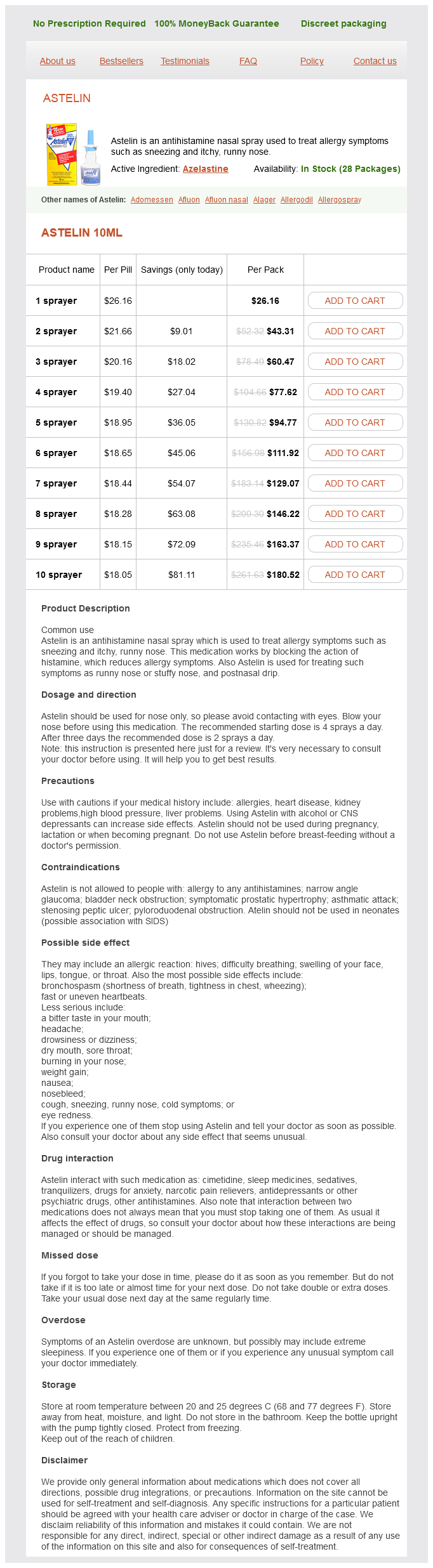Open the Testimonials page
Viewport: 433px width, 1568px height.
185,61
